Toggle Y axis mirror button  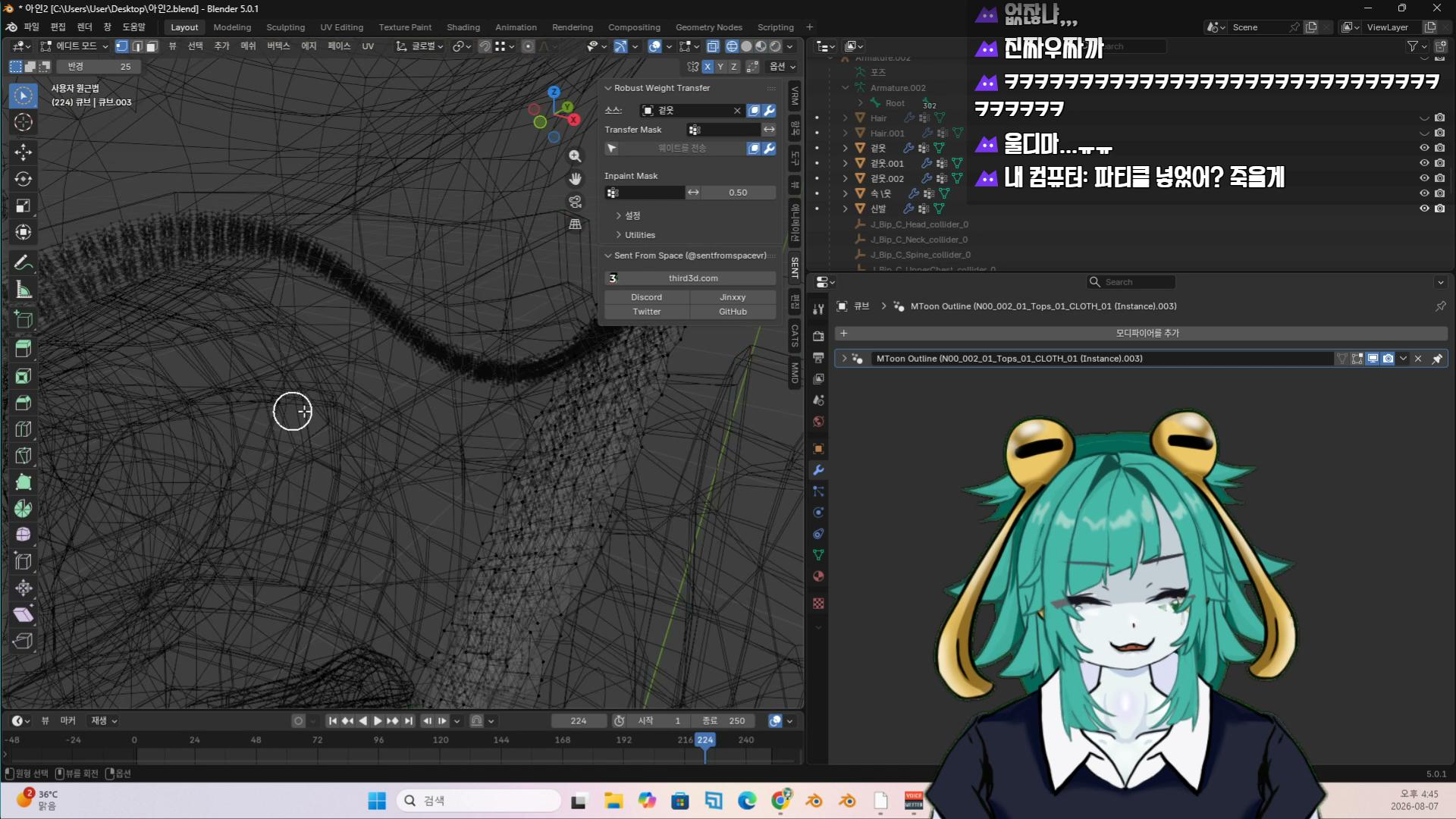pos(720,67)
